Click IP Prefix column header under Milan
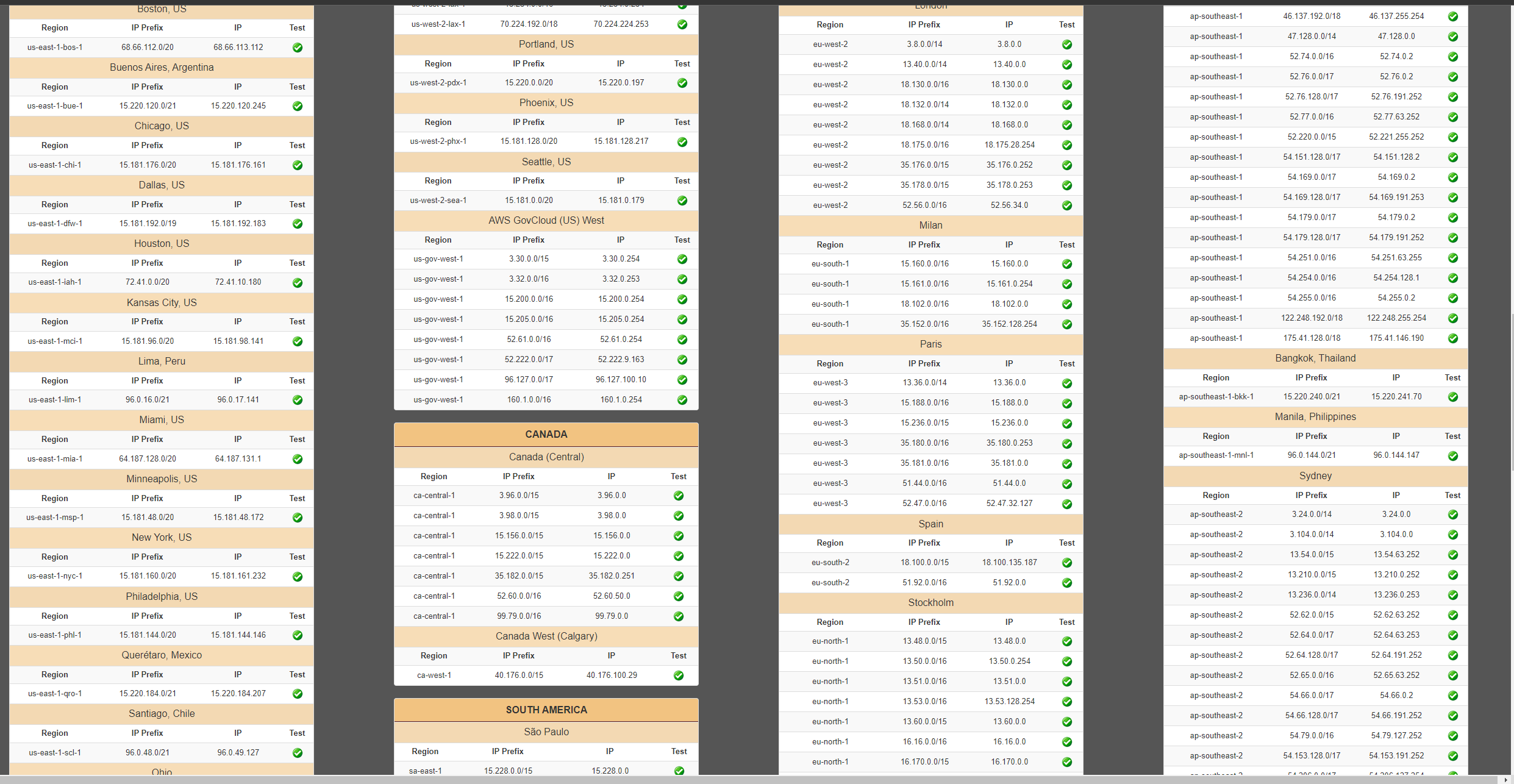Viewport: 1514px width, 784px height. 924,244
